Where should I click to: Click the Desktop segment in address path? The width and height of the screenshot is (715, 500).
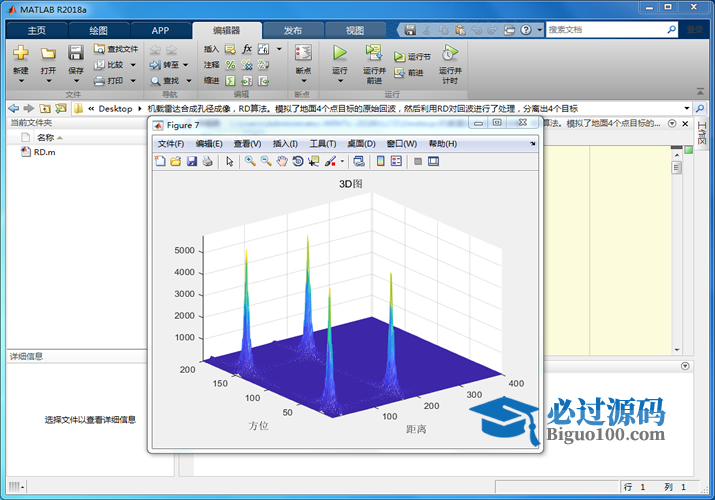(x=115, y=108)
